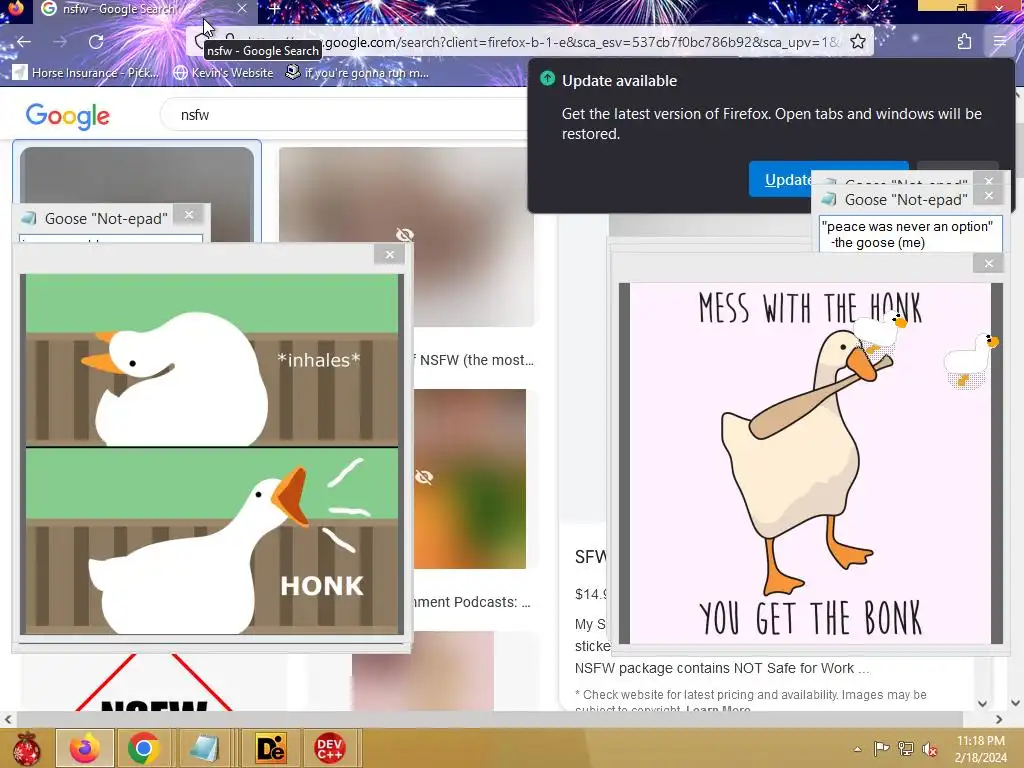The width and height of the screenshot is (1024, 768).
Task: Focus the Google search box containing nsfw
Action: [346, 115]
